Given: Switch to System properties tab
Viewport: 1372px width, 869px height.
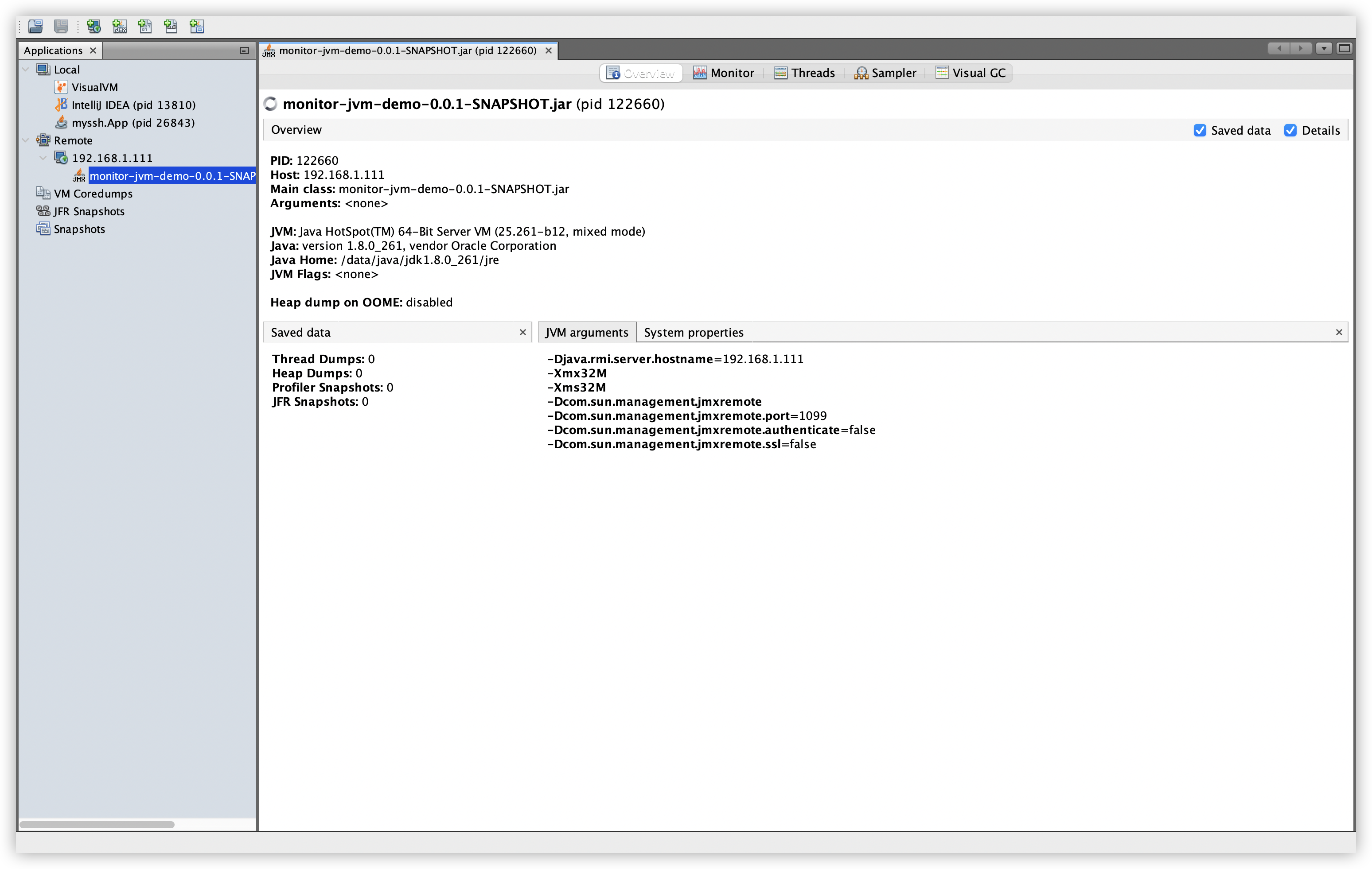Looking at the screenshot, I should (694, 333).
